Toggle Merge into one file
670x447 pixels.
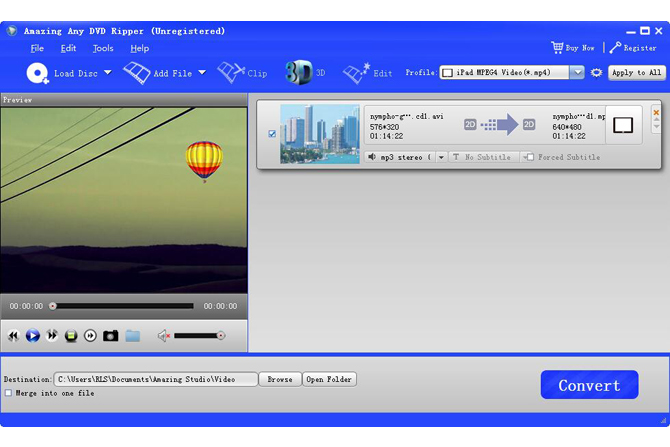[x=8, y=393]
